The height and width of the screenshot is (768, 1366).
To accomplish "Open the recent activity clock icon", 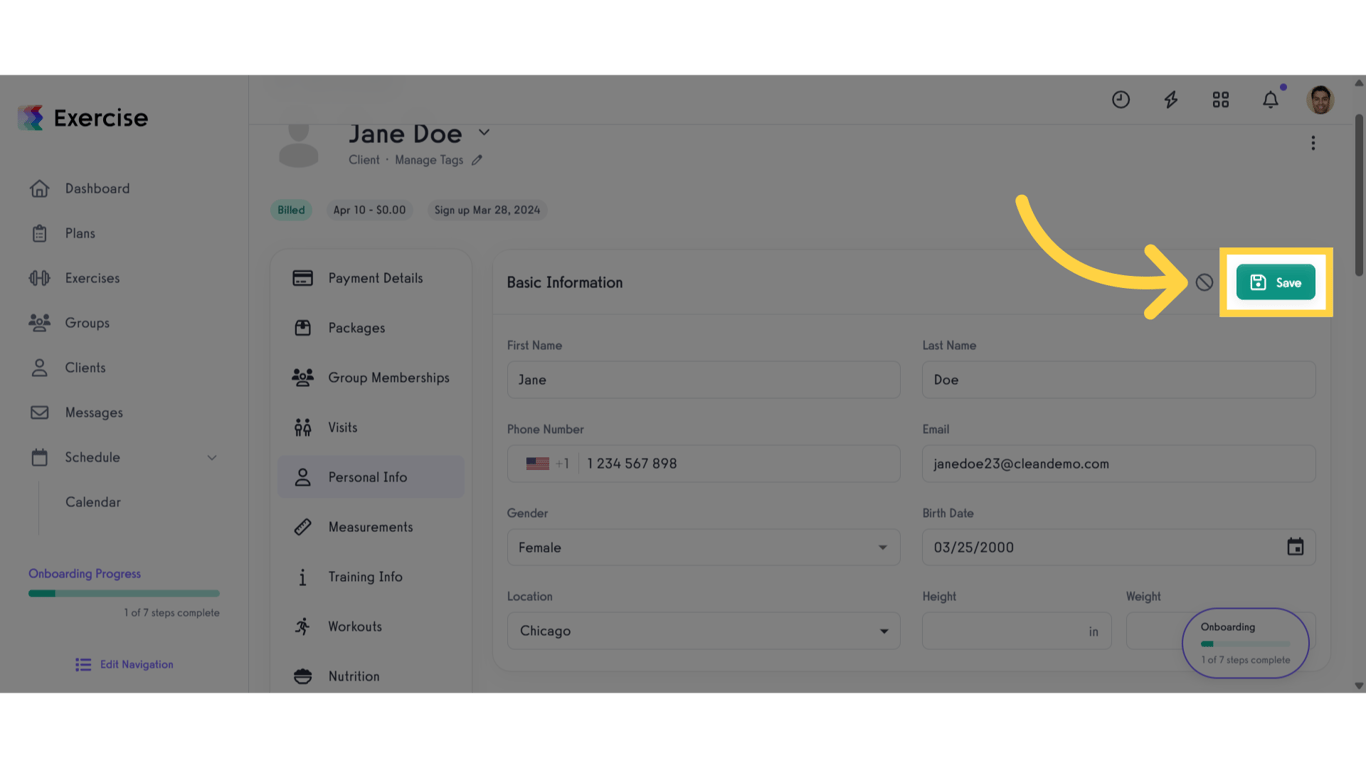I will click(x=1121, y=100).
